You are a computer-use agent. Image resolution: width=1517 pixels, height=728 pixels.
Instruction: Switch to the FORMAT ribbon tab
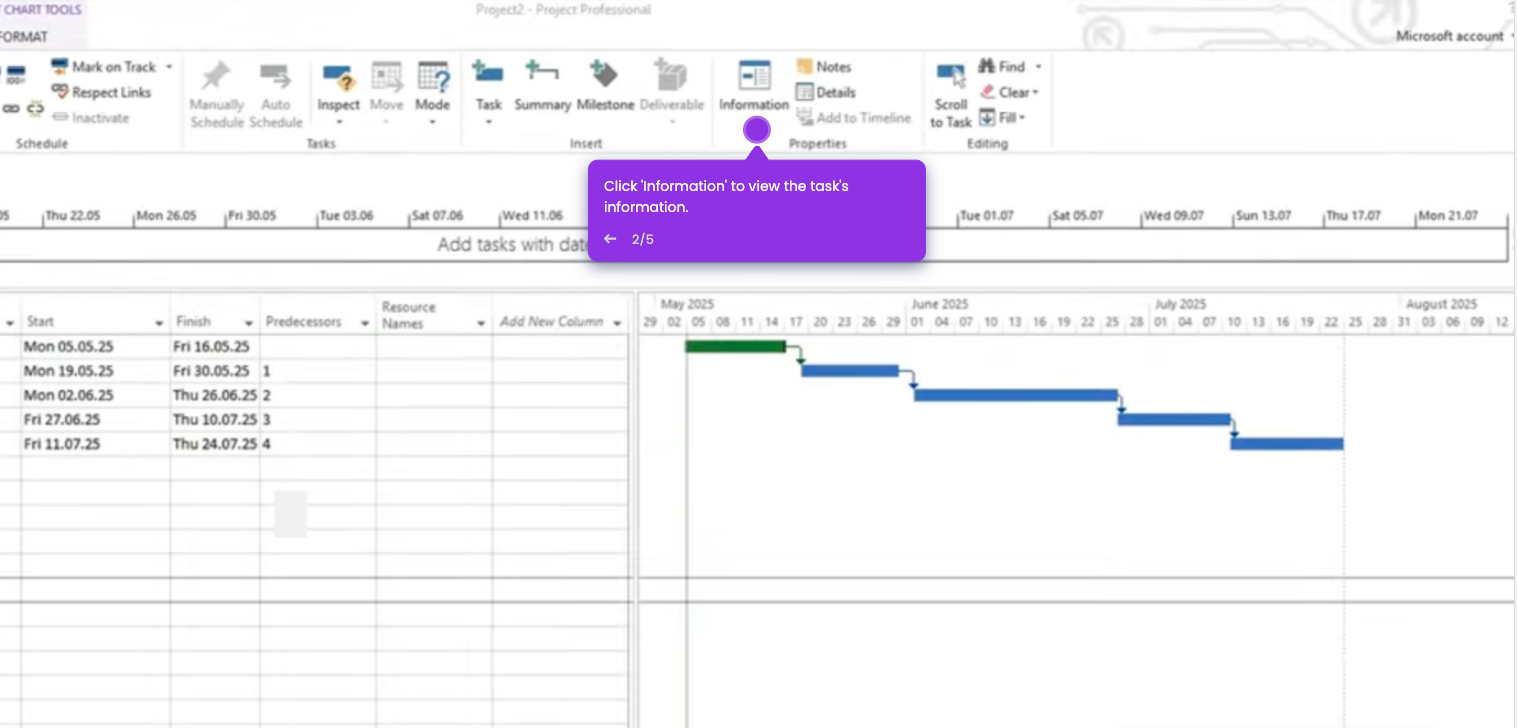click(x=23, y=36)
